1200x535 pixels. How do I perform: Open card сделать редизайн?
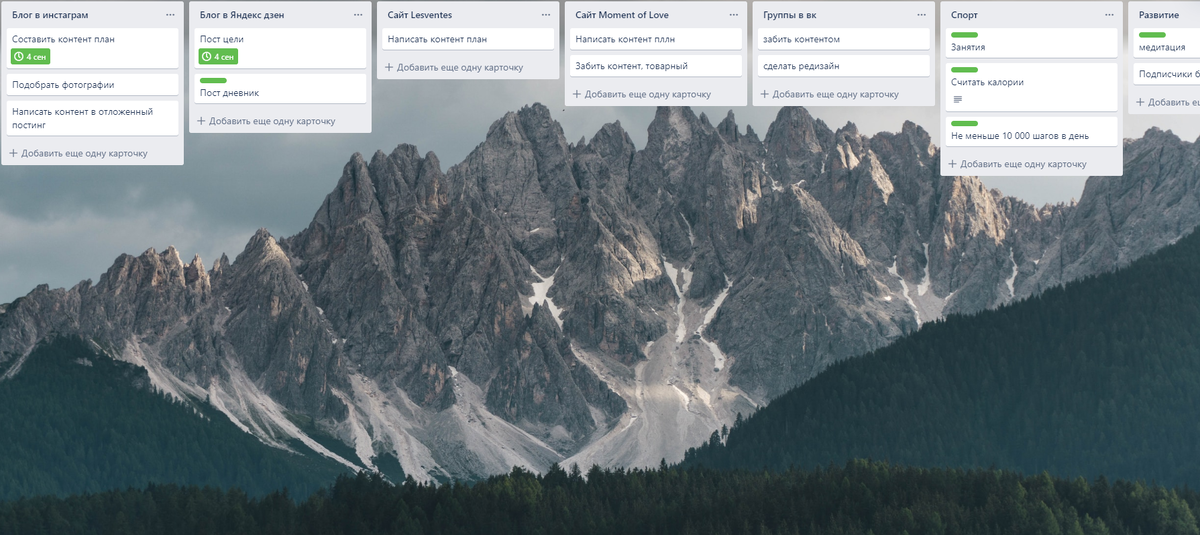coord(843,66)
